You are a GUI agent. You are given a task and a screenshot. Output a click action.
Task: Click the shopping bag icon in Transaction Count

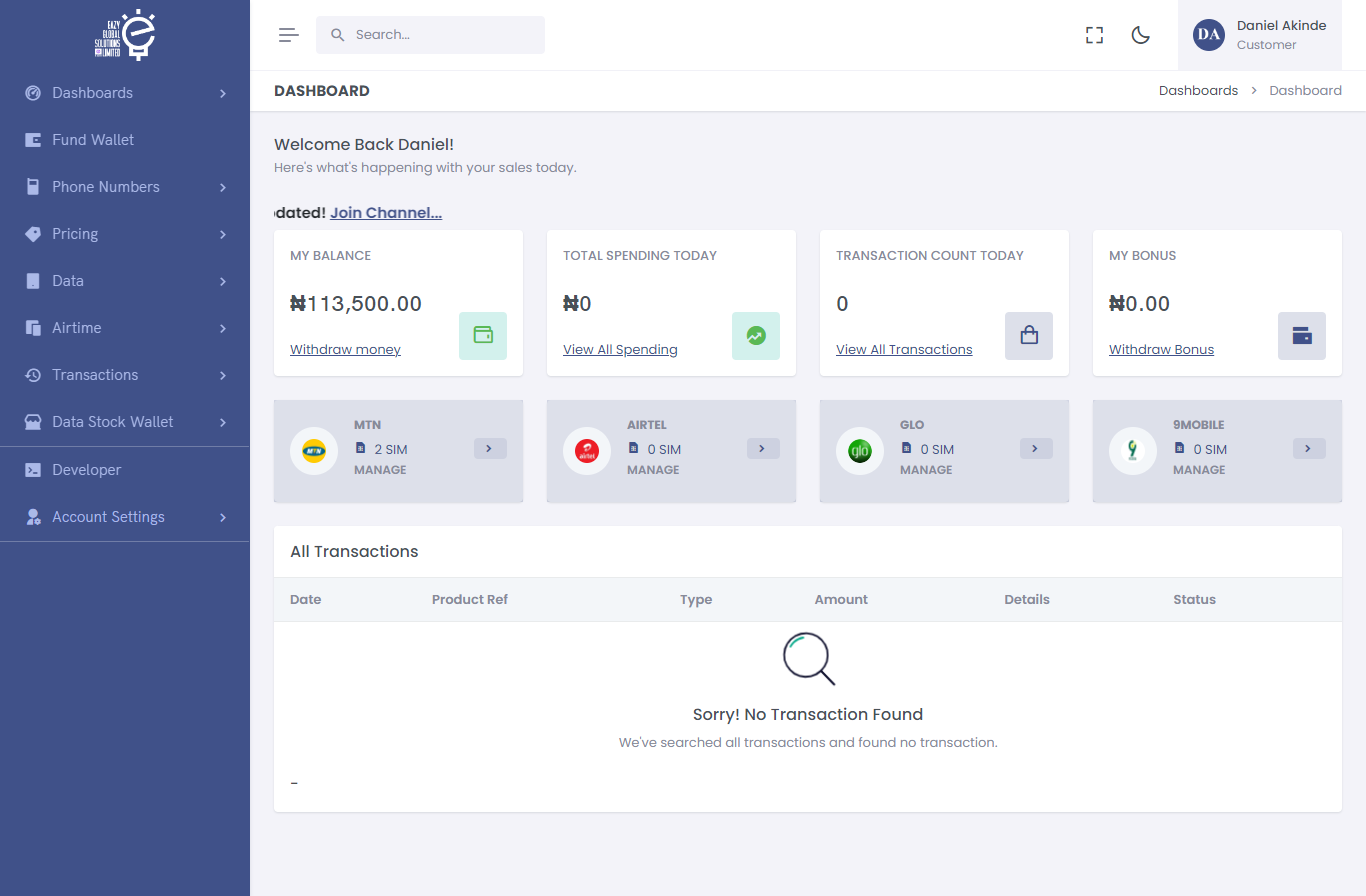(x=1029, y=335)
